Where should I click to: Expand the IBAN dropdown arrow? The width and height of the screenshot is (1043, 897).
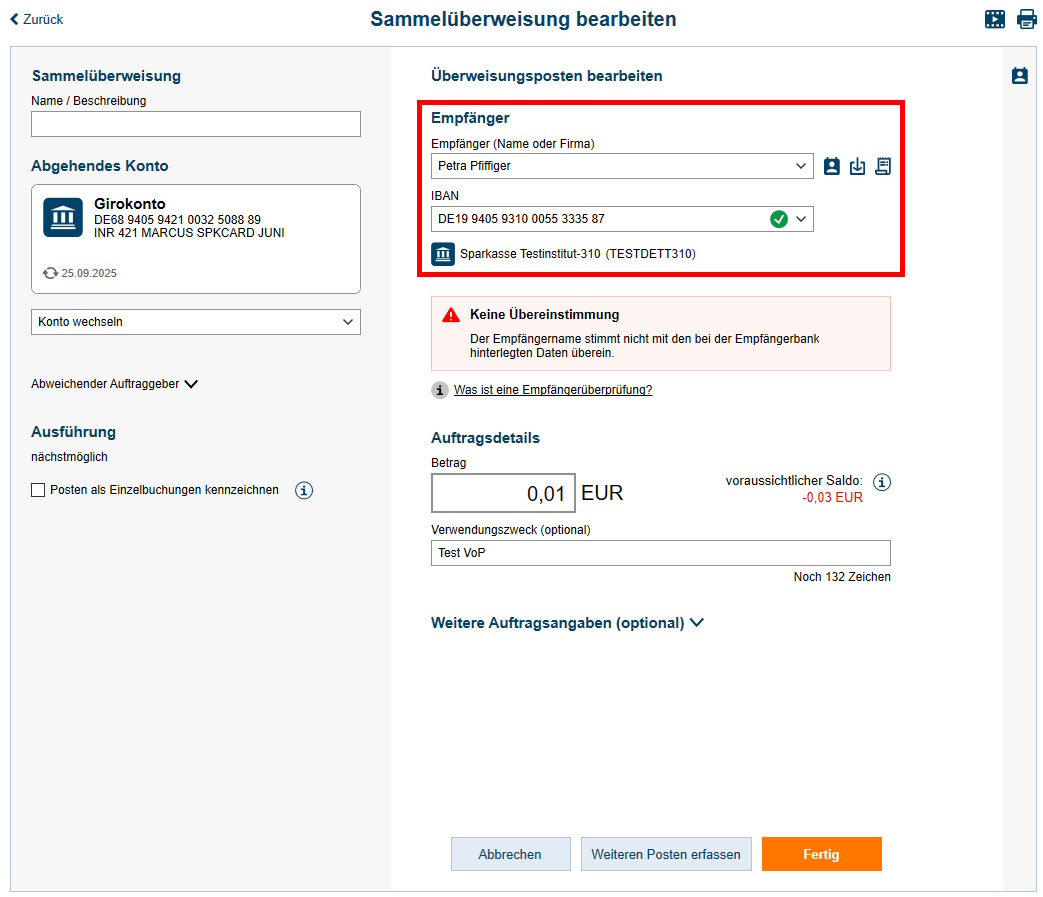(x=801, y=219)
